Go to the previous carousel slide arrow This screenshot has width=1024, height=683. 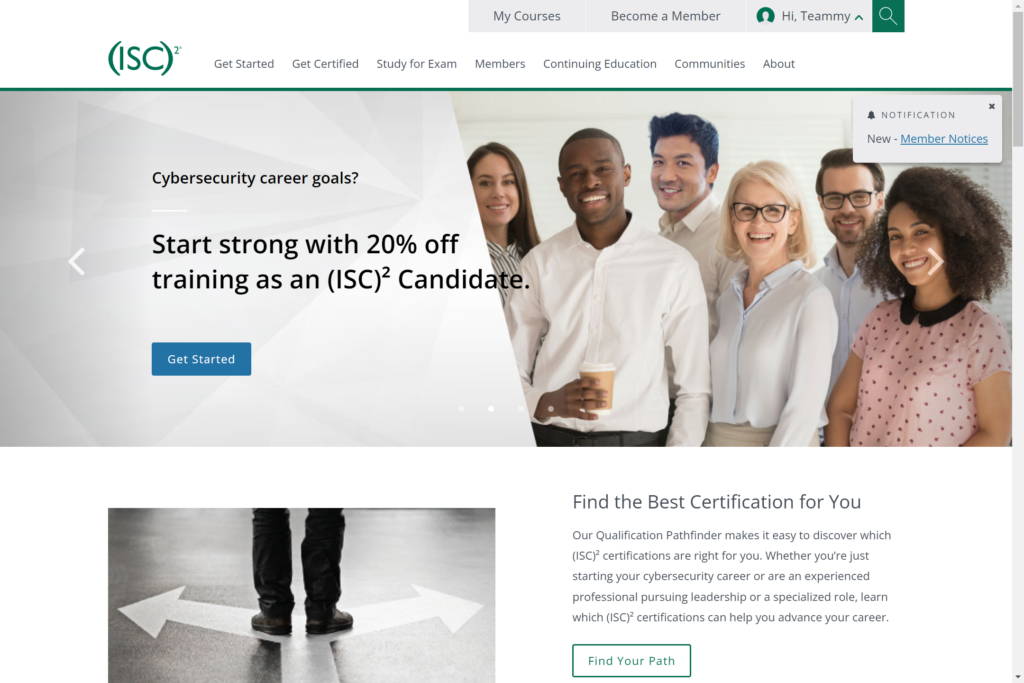[77, 262]
